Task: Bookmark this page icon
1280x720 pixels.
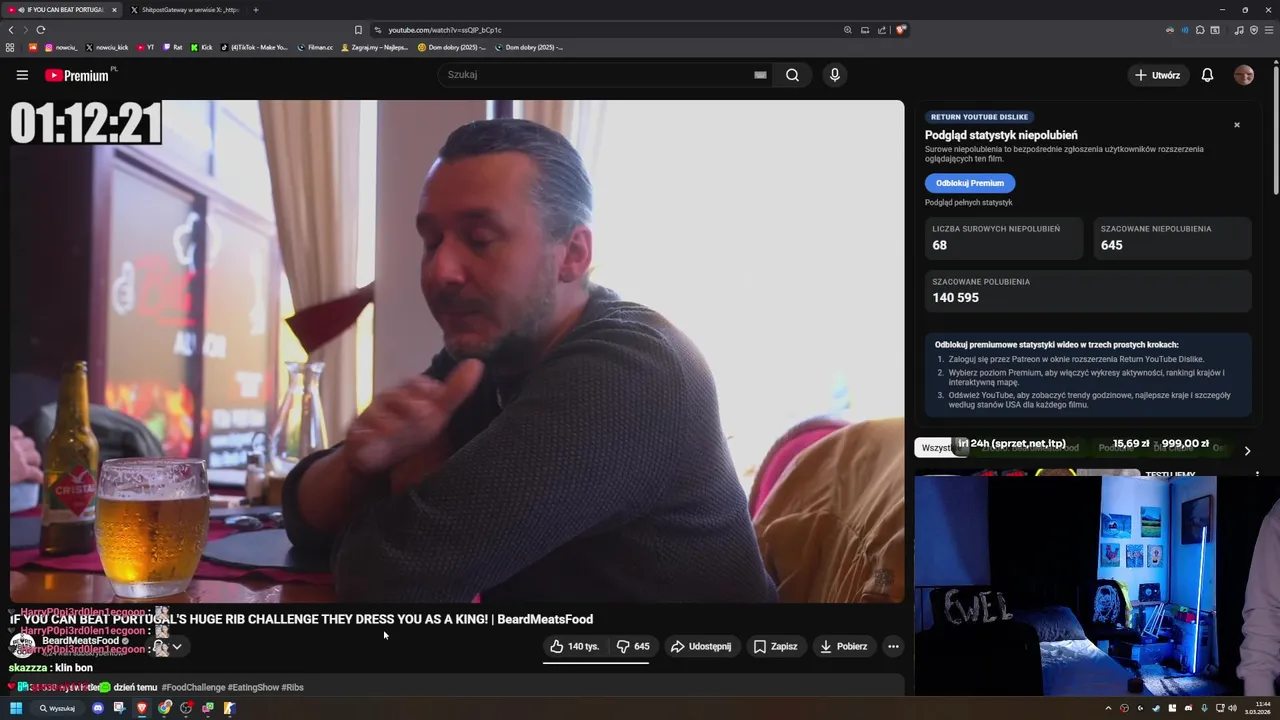Action: coord(358,30)
